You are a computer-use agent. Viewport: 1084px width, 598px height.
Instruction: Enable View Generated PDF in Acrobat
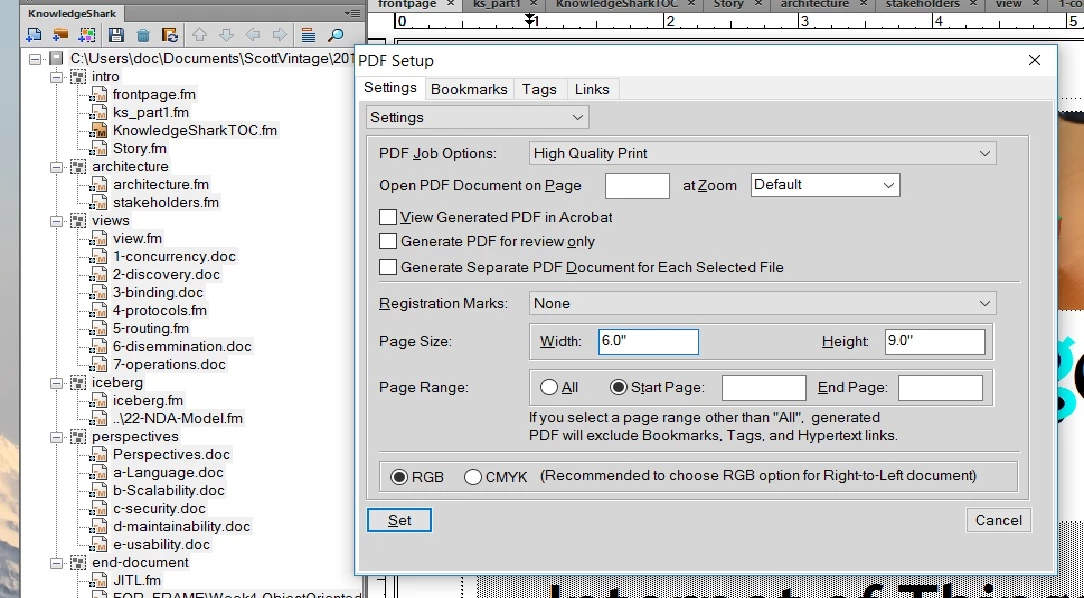point(388,217)
